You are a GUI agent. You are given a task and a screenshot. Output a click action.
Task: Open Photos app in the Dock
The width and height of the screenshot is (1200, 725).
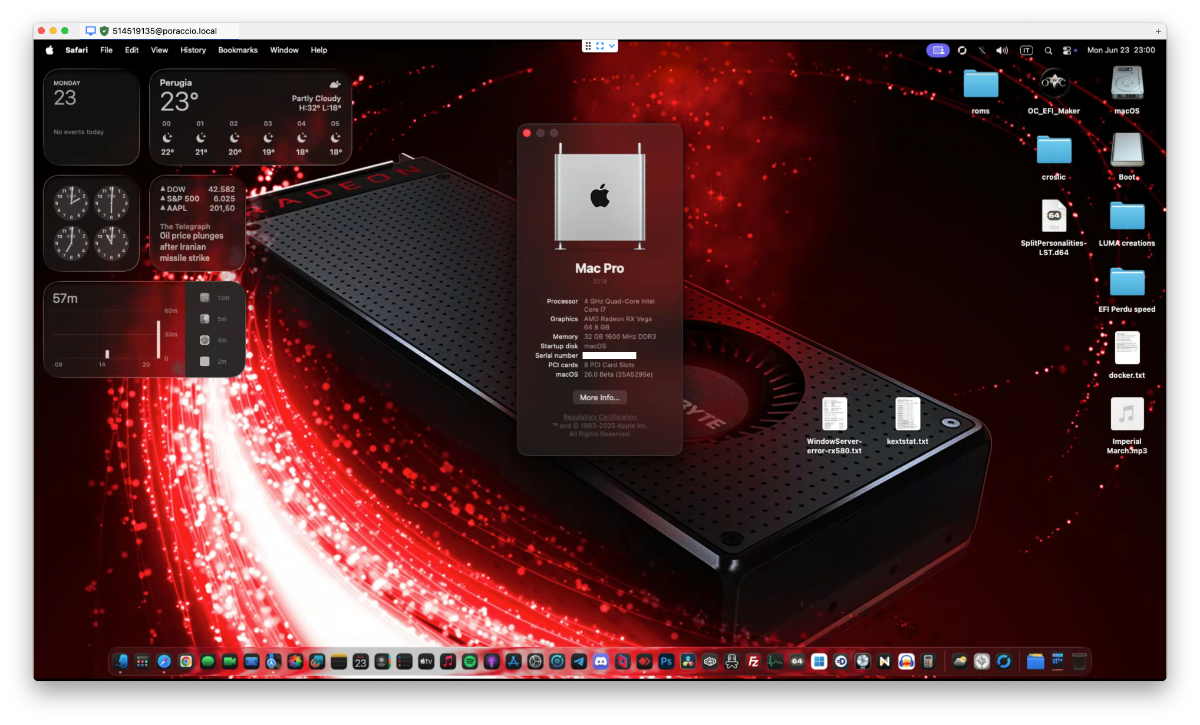[295, 661]
